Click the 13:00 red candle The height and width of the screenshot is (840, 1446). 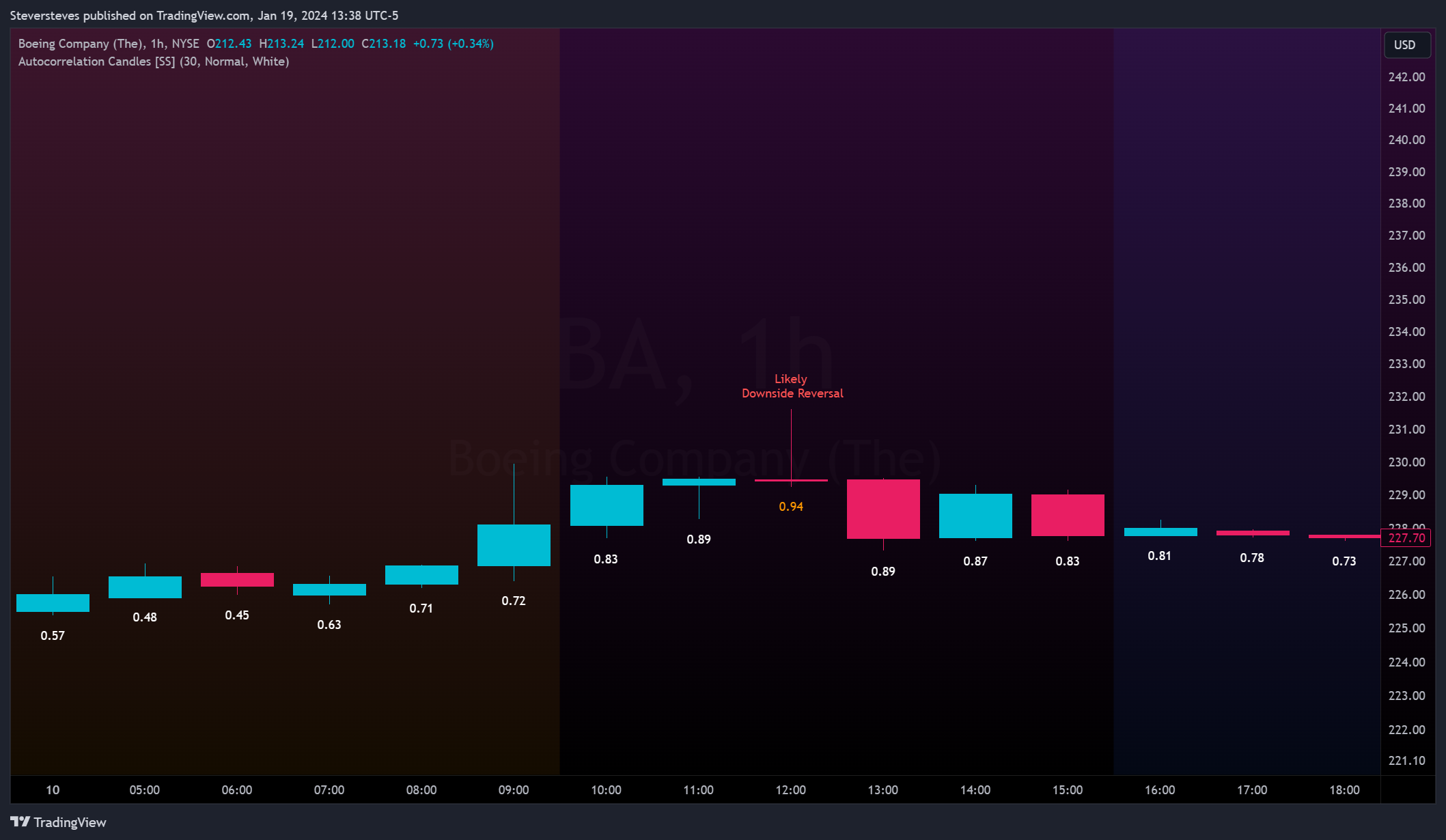click(883, 509)
